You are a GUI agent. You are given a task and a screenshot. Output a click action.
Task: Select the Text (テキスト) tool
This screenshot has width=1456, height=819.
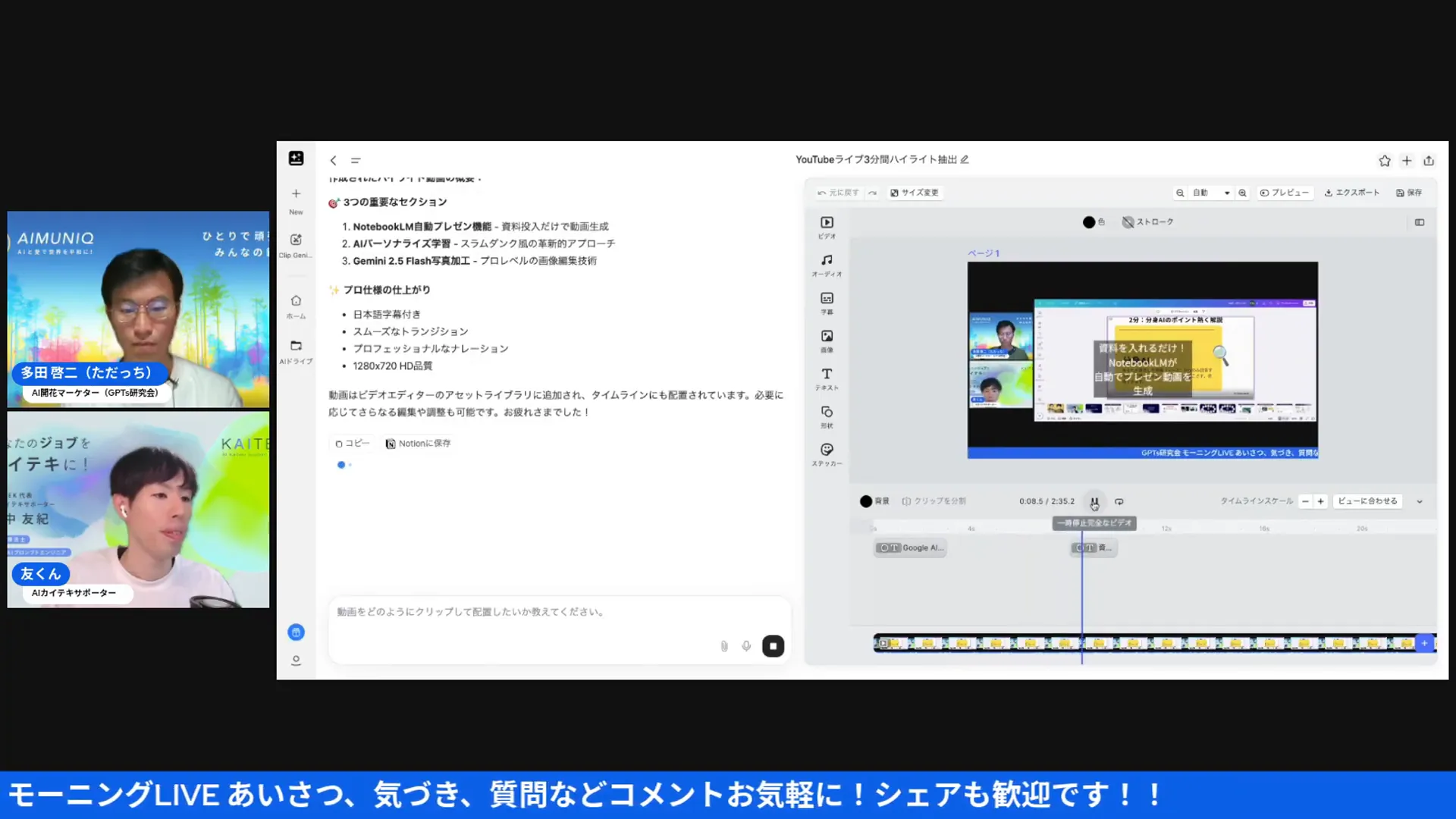pyautogui.click(x=827, y=379)
